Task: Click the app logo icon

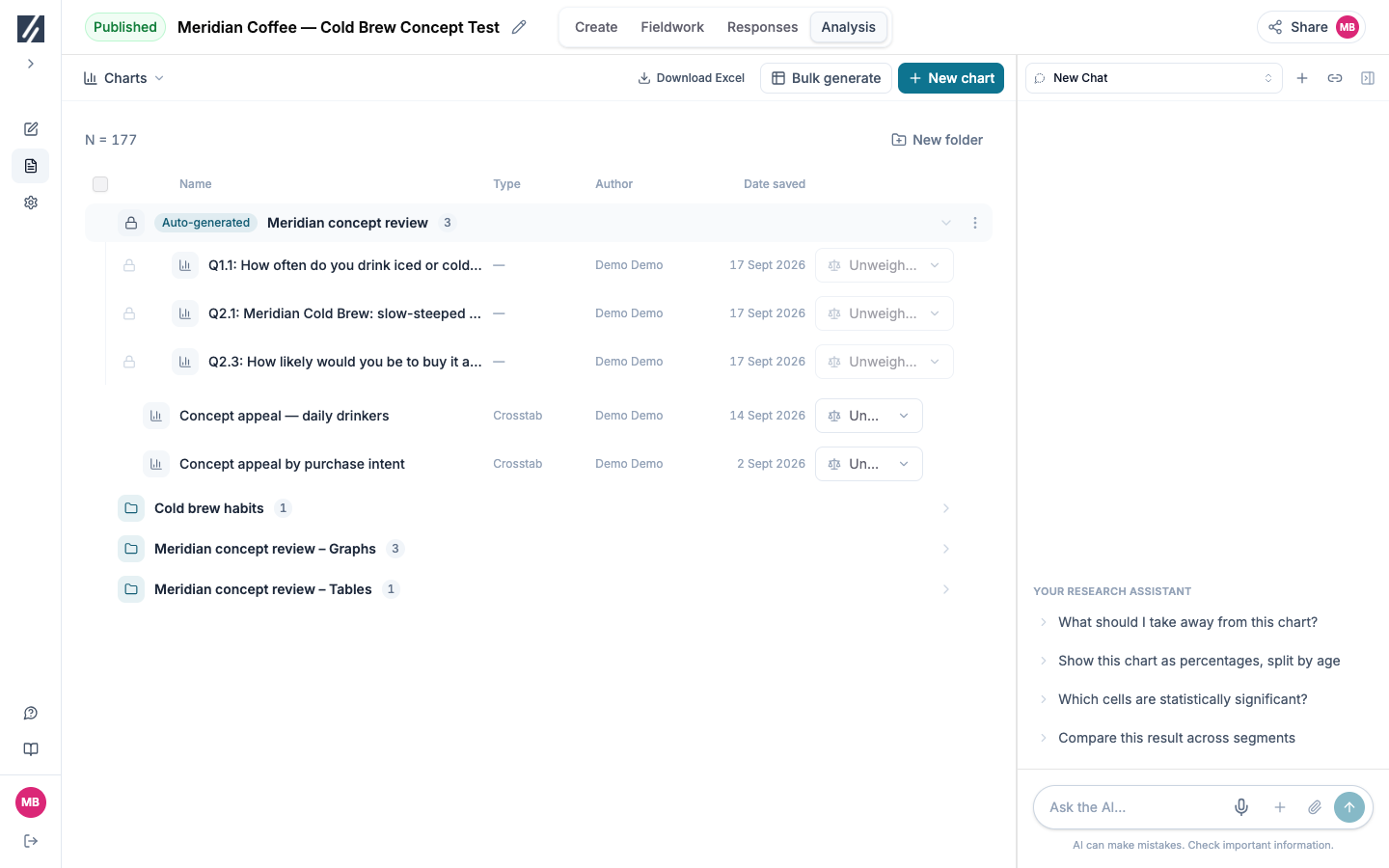Action: (31, 29)
